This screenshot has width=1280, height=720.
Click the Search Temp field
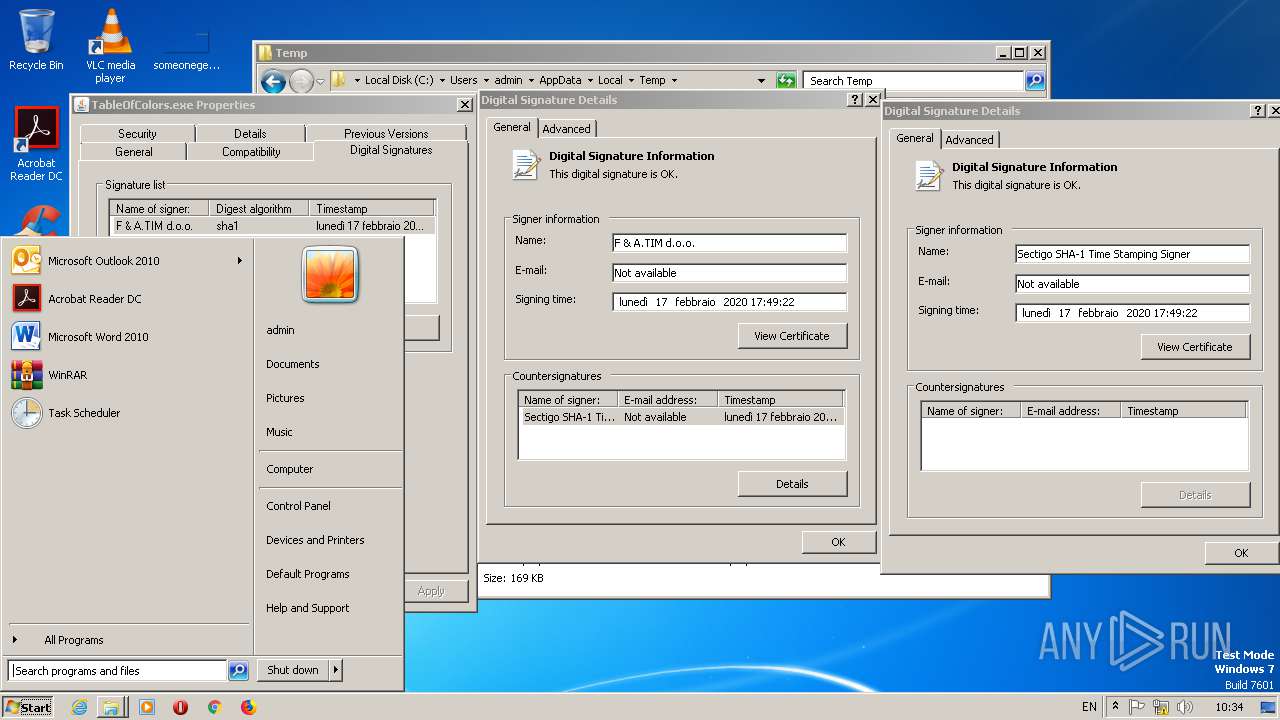[914, 81]
